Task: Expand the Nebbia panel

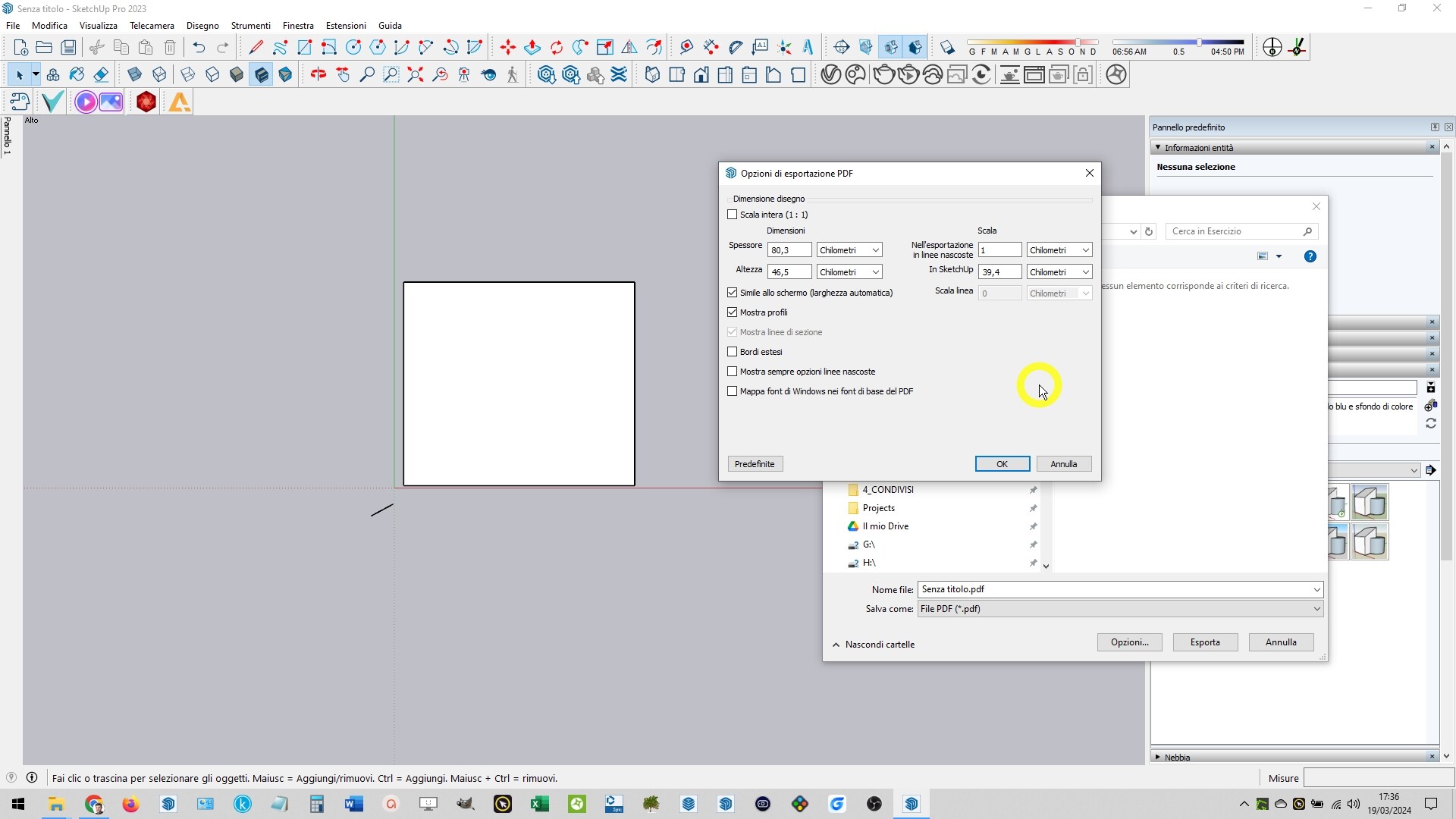Action: (x=1158, y=757)
